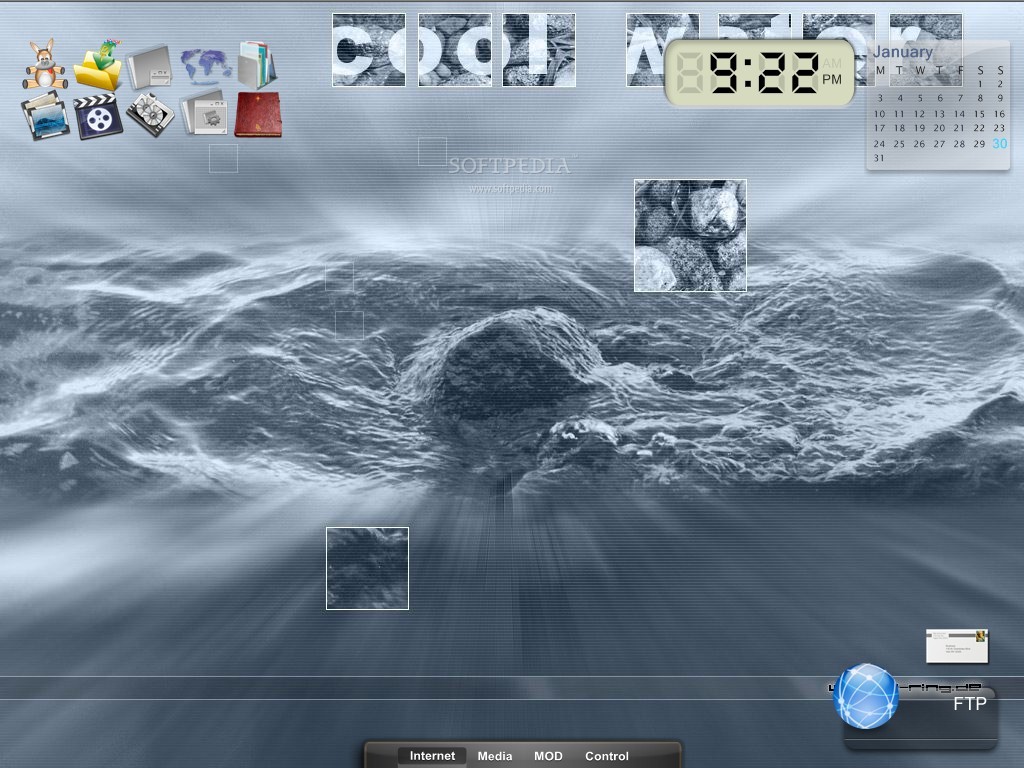The height and width of the screenshot is (768, 1024).
Task: Click the highlighted date 30 in calendar
Action: [999, 144]
